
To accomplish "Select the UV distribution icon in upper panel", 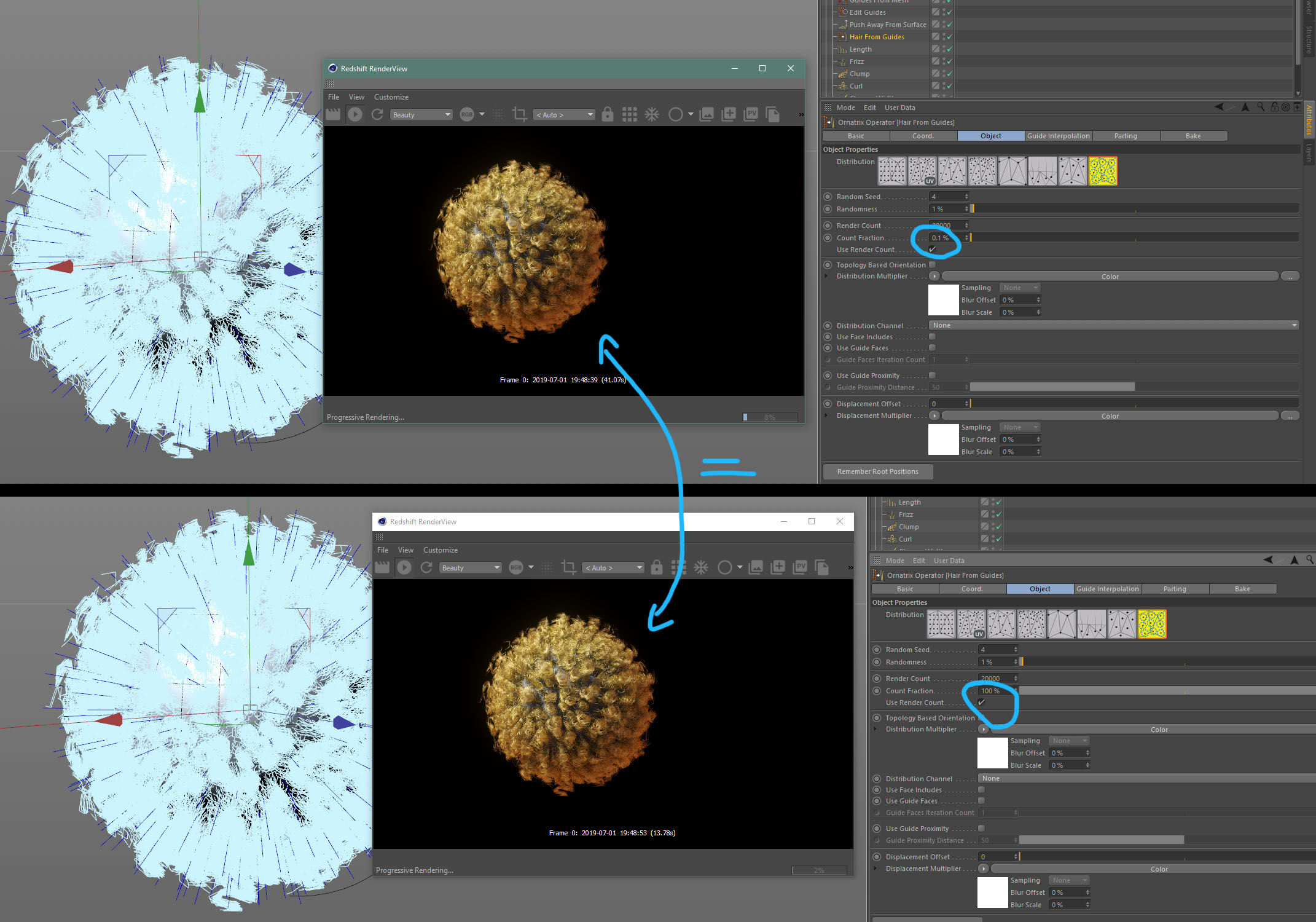I will click(x=922, y=171).
